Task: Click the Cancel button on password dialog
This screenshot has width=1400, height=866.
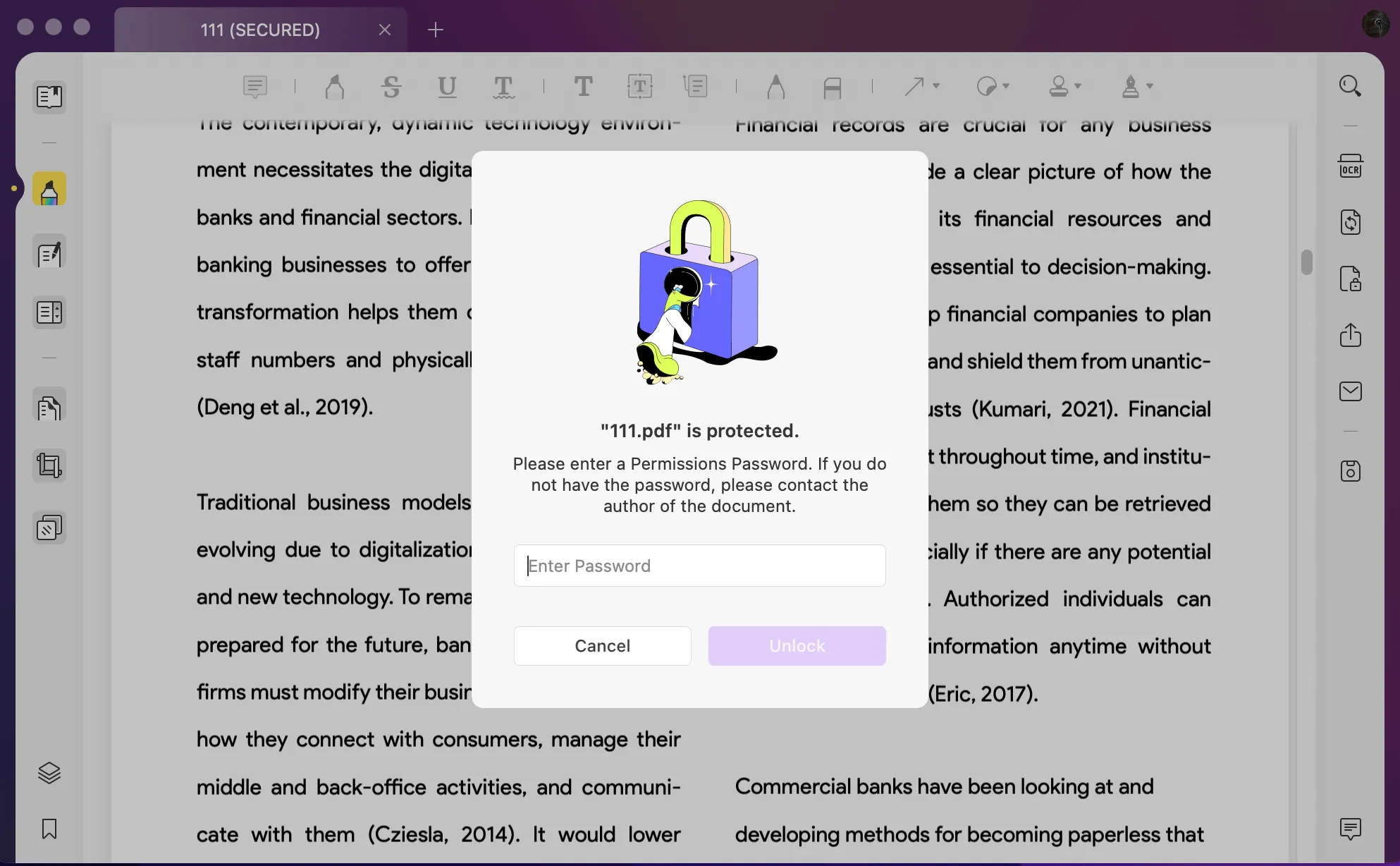Action: tap(602, 646)
